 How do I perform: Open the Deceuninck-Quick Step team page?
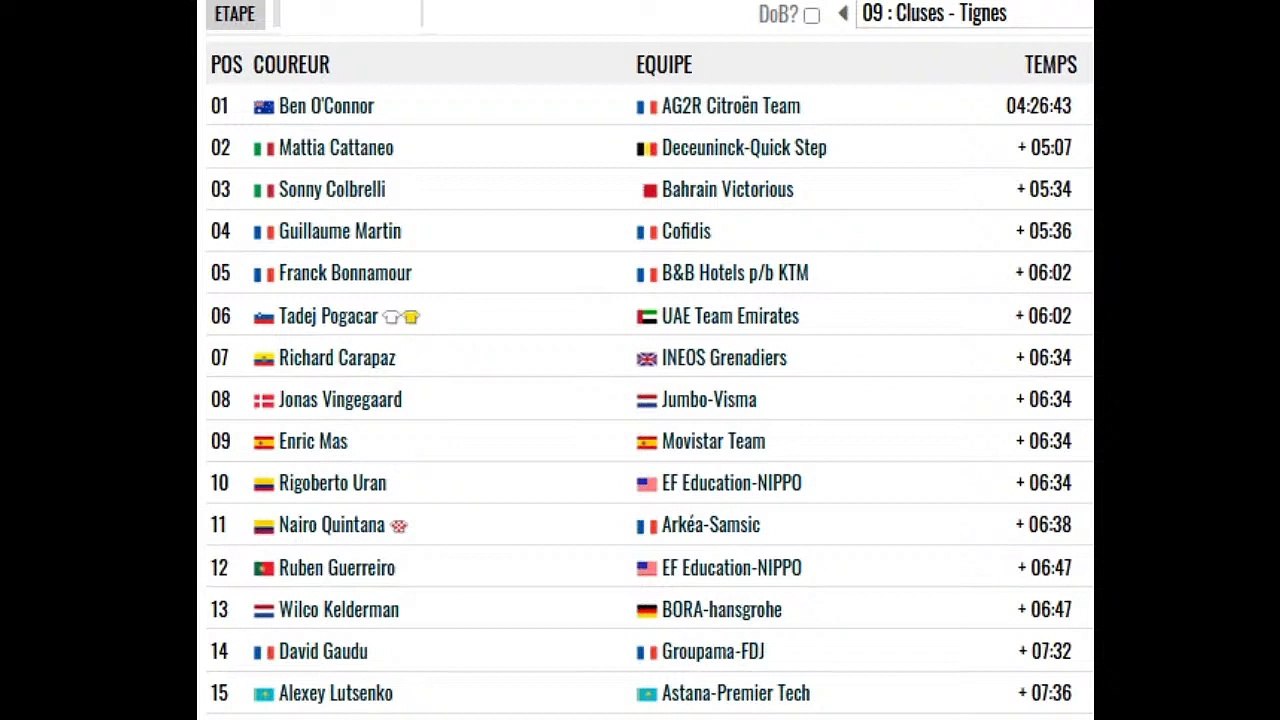click(x=744, y=148)
